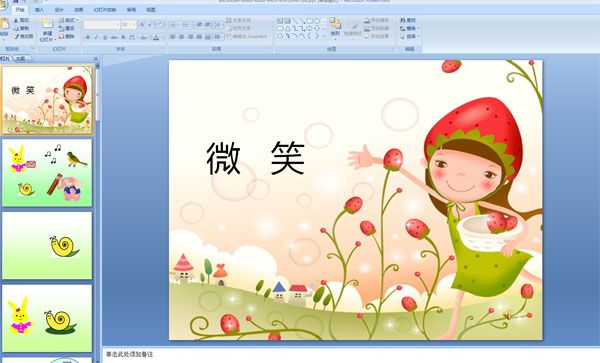Toggle Bold formatting button

88,37
